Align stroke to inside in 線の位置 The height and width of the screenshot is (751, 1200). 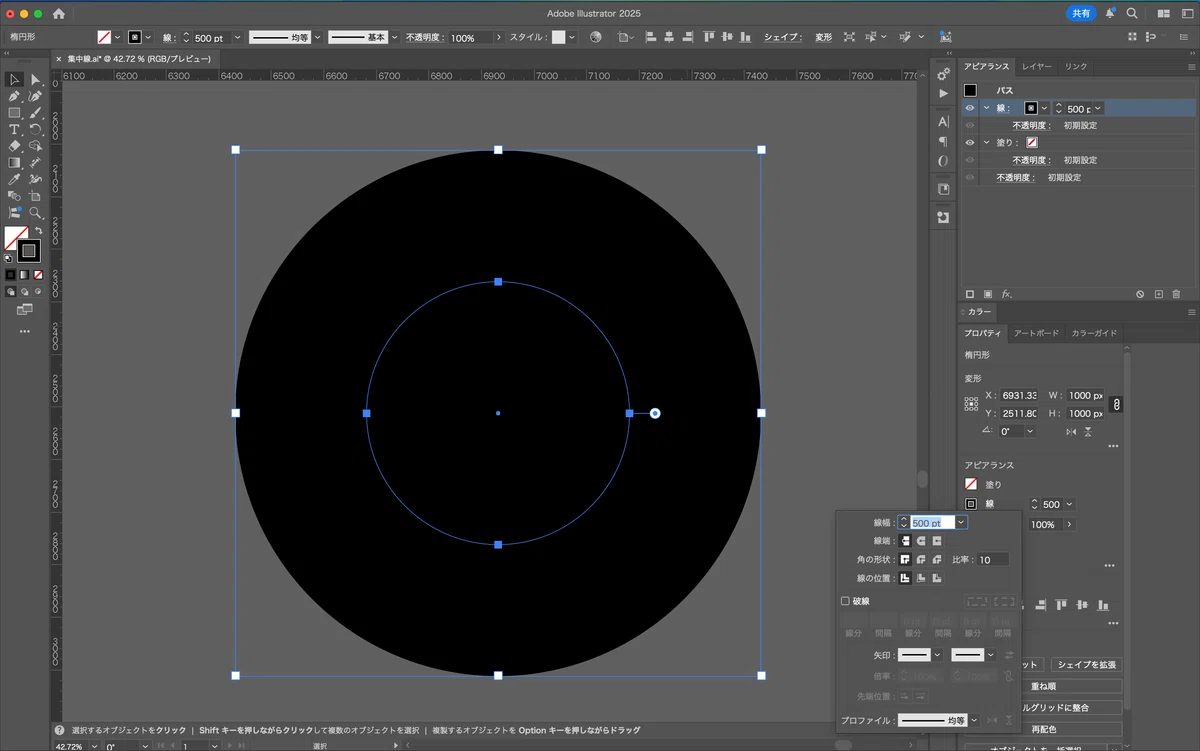[x=921, y=578]
